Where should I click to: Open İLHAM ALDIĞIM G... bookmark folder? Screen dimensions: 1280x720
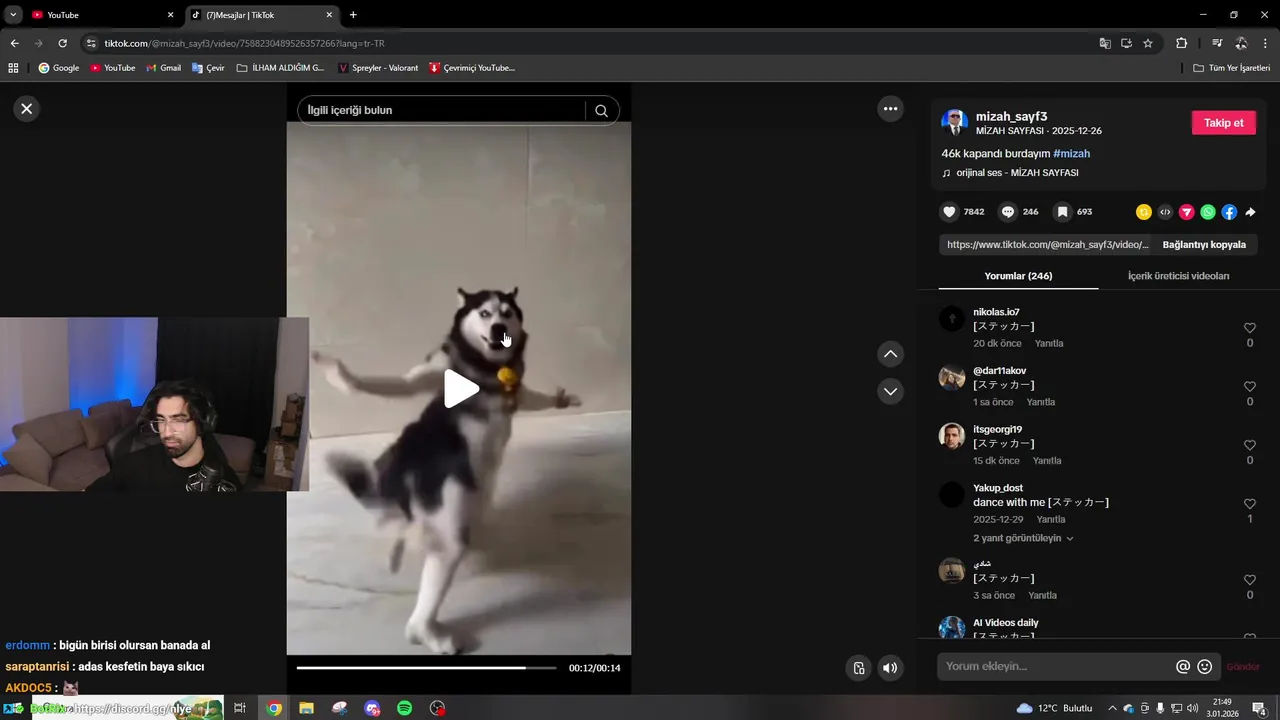(x=281, y=68)
